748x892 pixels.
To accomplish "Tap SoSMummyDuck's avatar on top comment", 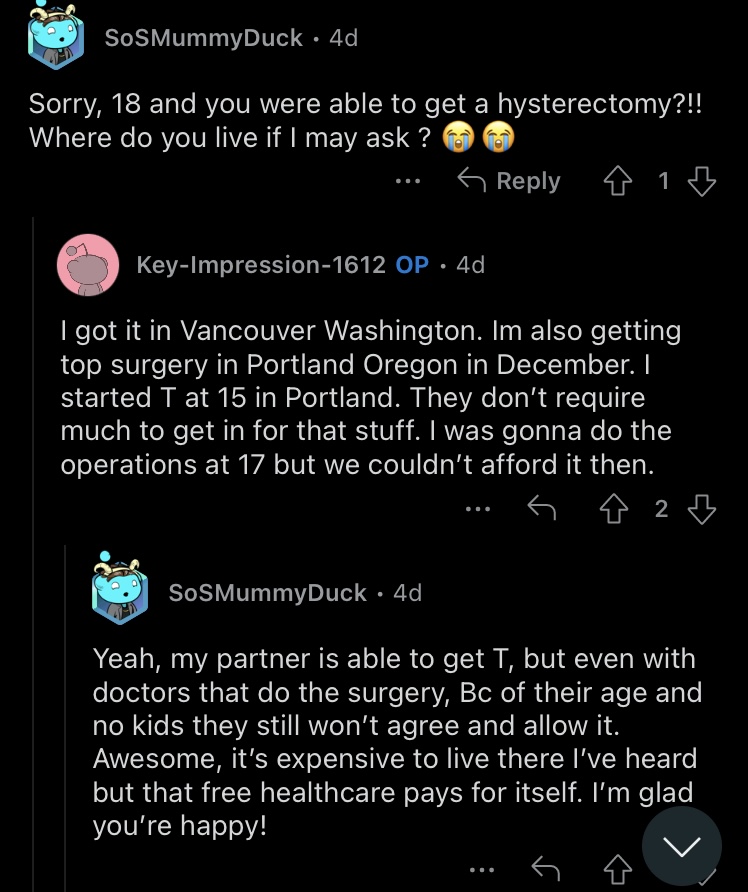I will (56, 36).
